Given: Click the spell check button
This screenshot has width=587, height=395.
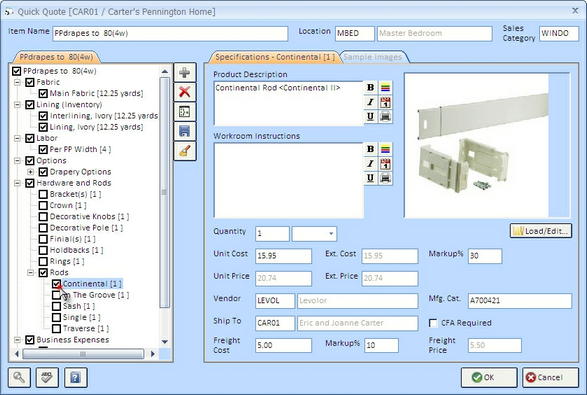Looking at the screenshot, I should [47, 377].
